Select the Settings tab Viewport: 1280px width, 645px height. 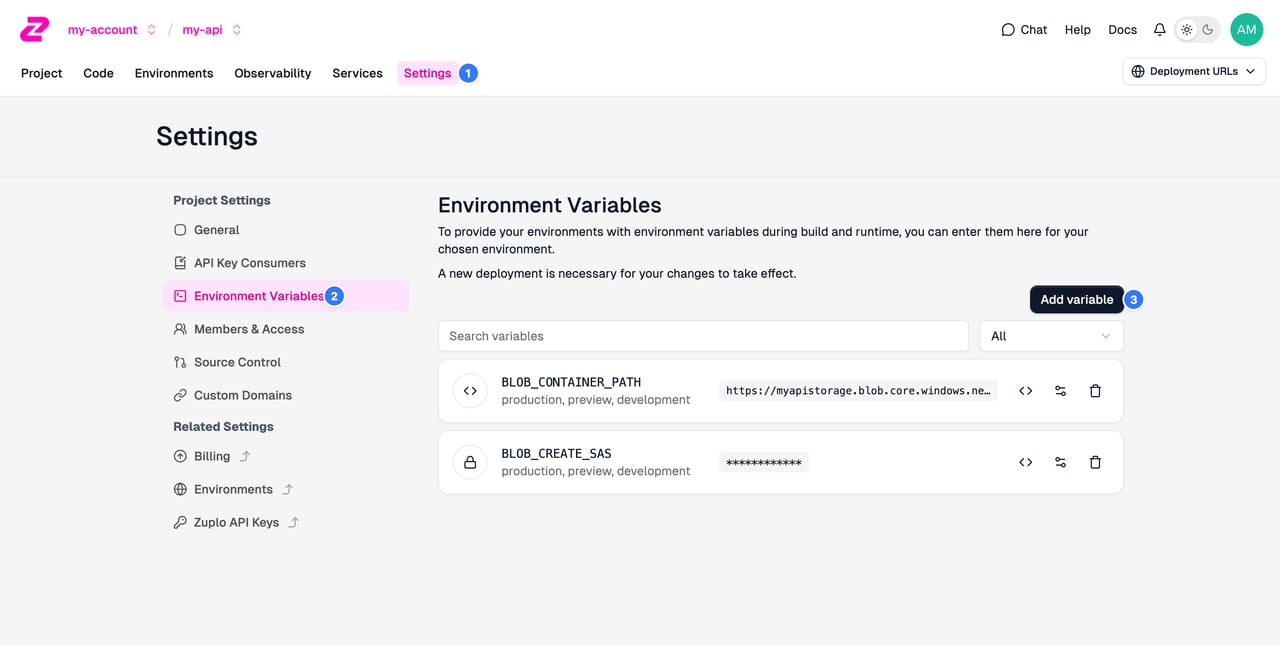(428, 73)
